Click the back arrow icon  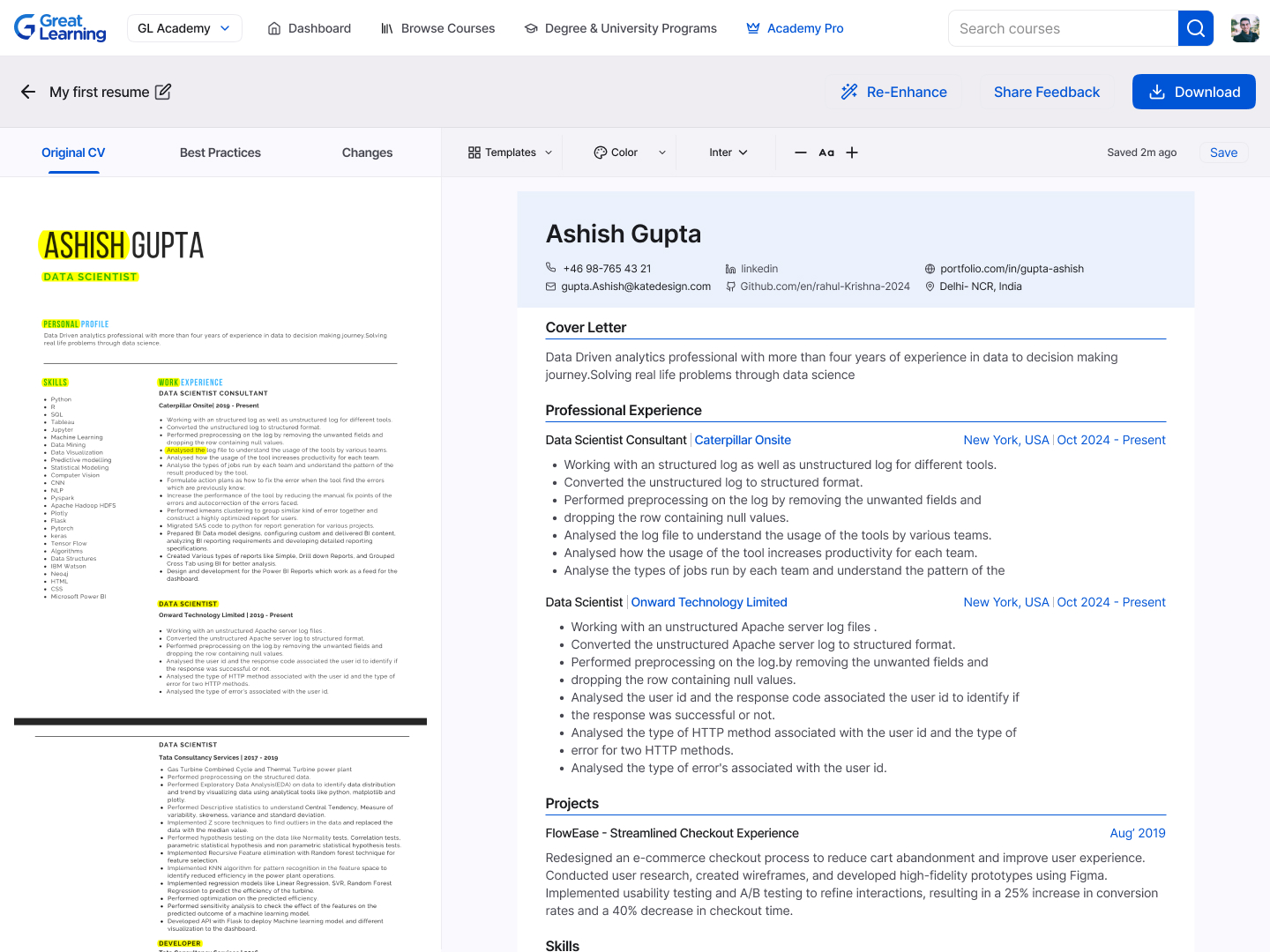pos(28,92)
